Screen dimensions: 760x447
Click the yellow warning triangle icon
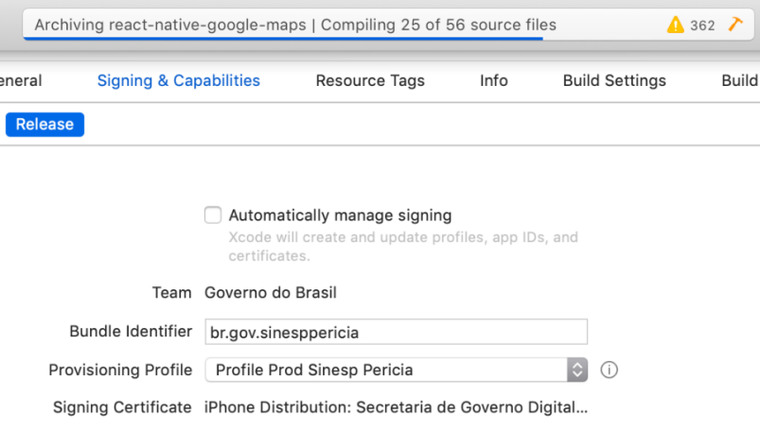(676, 25)
